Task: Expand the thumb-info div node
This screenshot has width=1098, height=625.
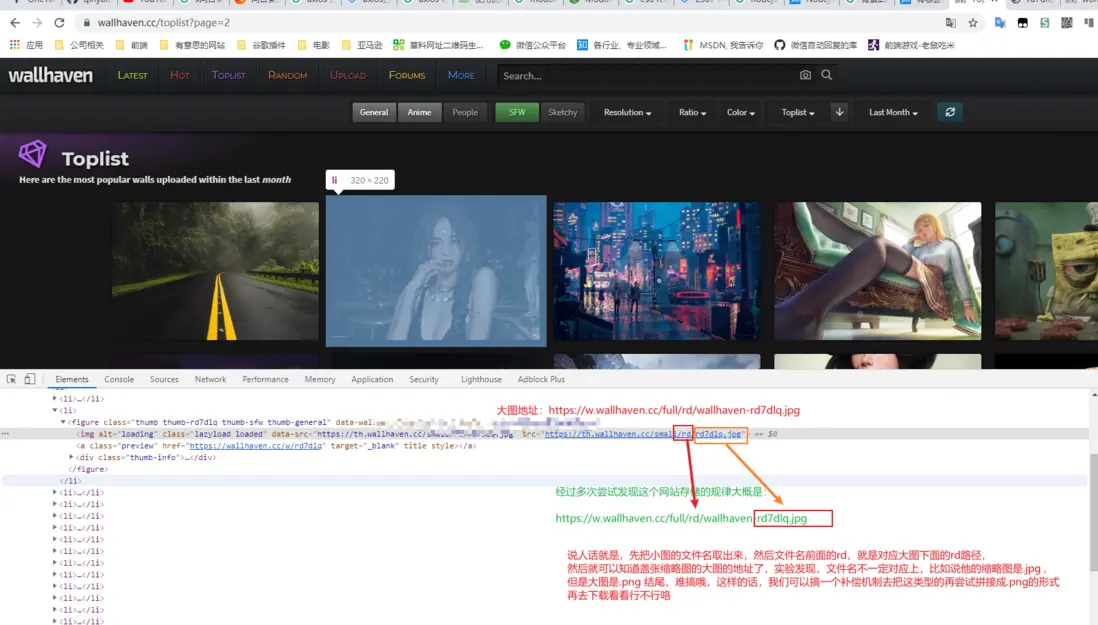Action: (x=71, y=457)
